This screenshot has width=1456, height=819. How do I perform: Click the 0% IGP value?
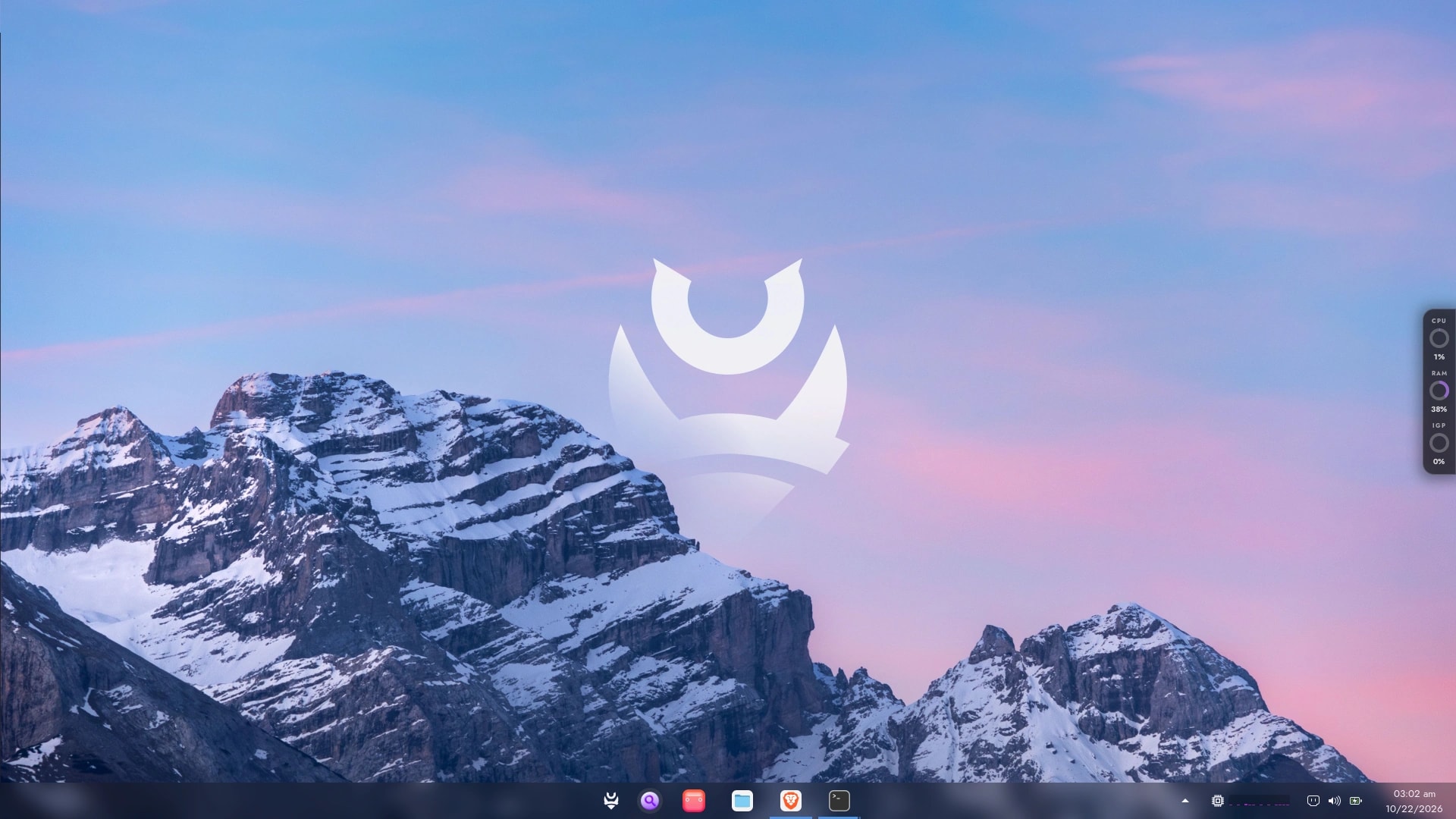(1439, 462)
